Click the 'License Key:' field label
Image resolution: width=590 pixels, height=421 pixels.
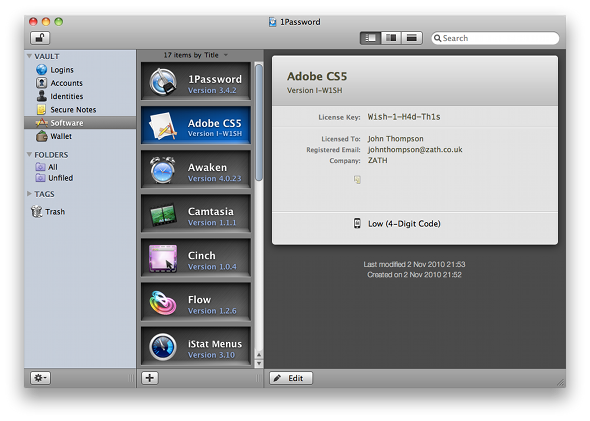(x=339, y=117)
